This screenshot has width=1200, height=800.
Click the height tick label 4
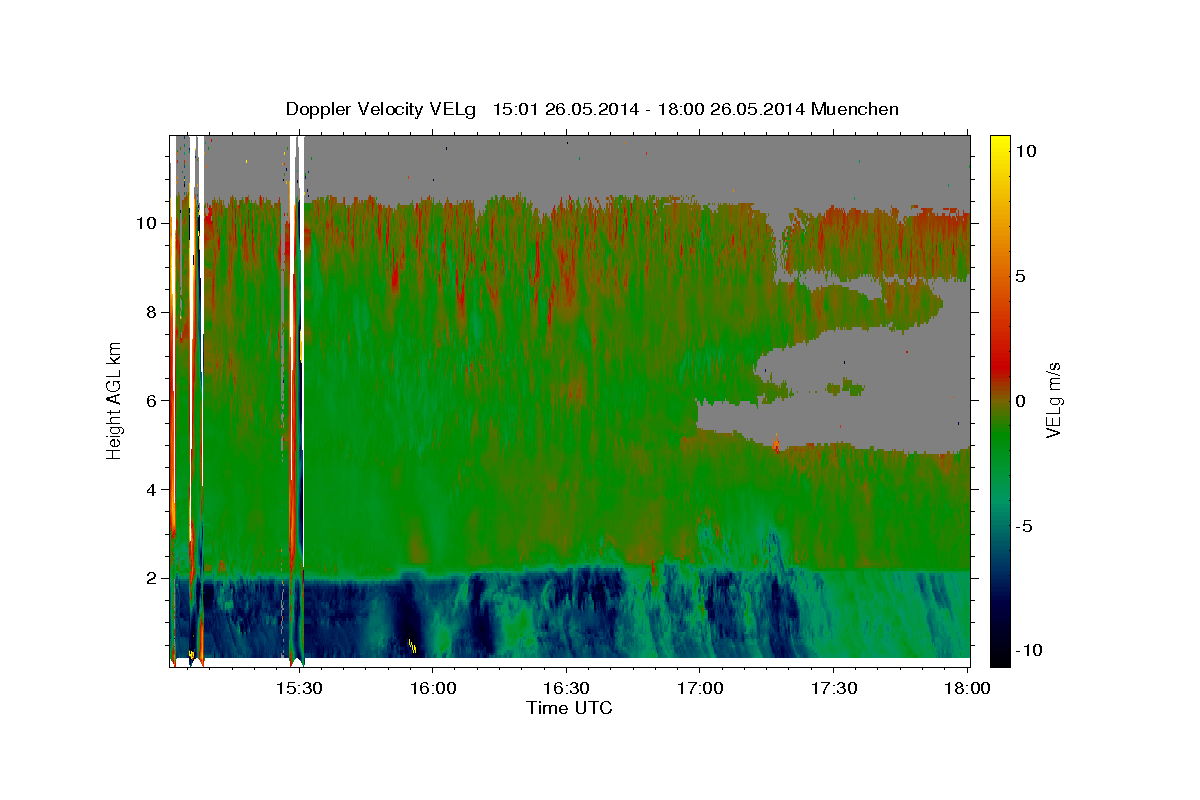click(x=149, y=489)
